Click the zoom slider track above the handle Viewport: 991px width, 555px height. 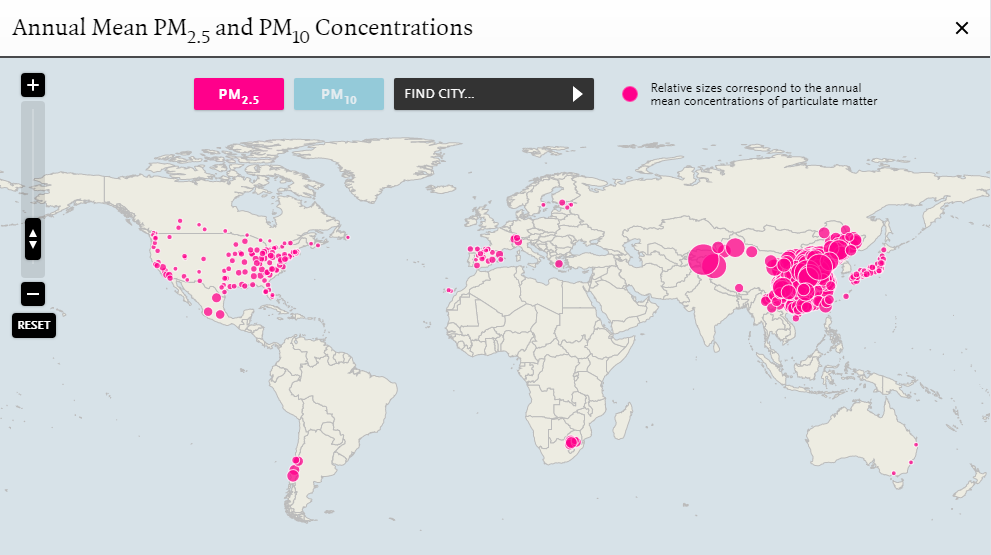coord(33,159)
